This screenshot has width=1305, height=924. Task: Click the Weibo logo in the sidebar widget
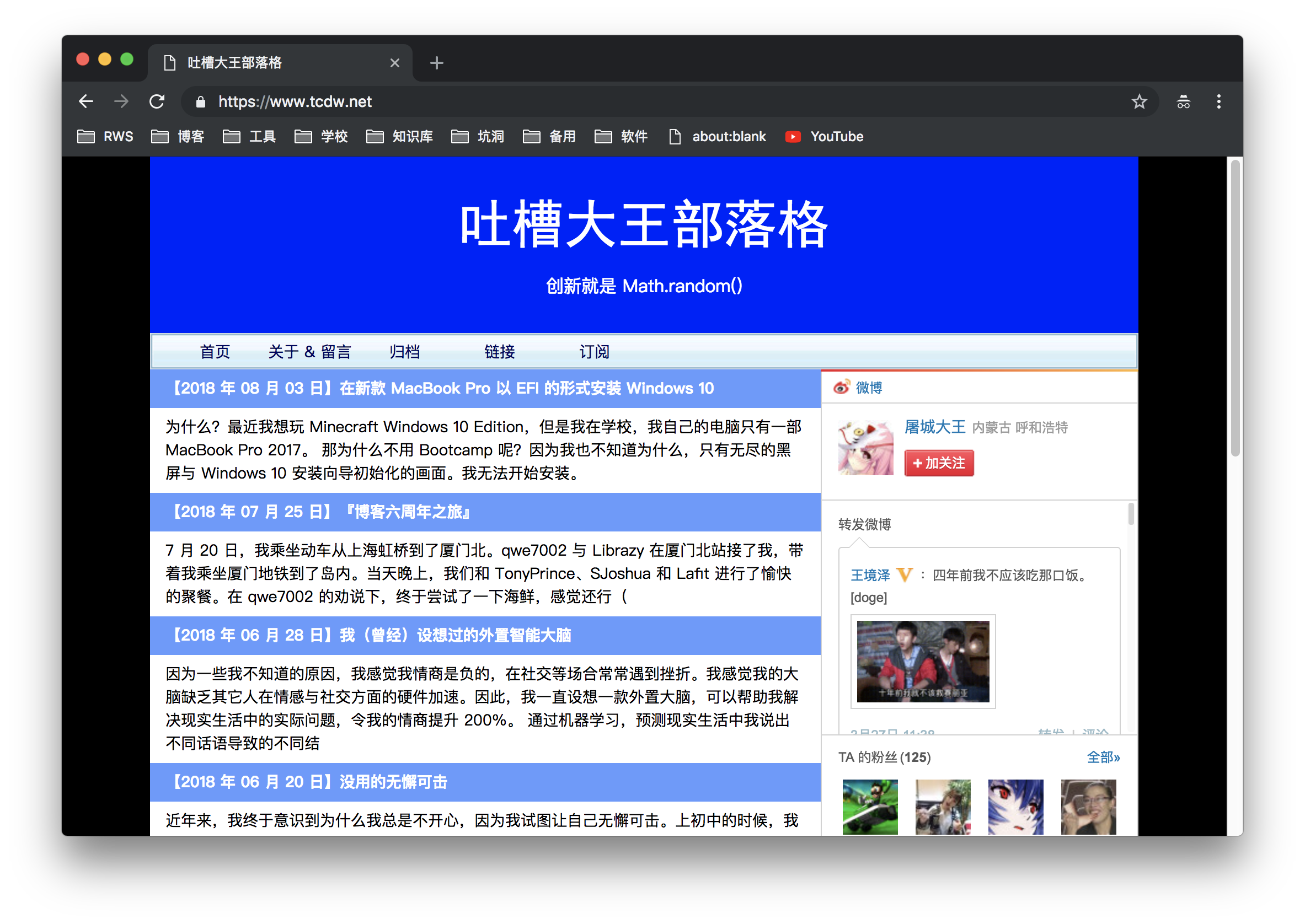843,387
